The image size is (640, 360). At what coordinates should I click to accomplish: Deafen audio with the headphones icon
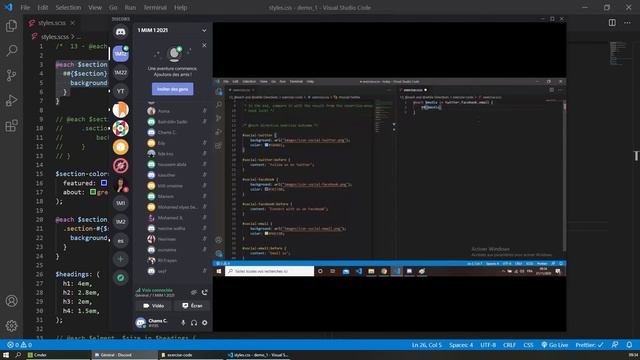coord(194,323)
